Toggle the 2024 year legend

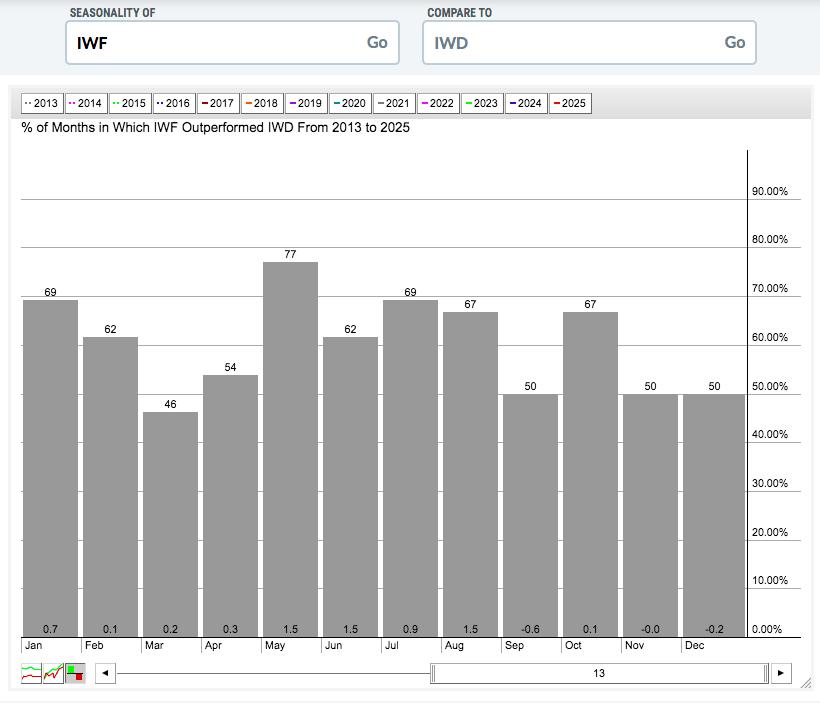(526, 103)
